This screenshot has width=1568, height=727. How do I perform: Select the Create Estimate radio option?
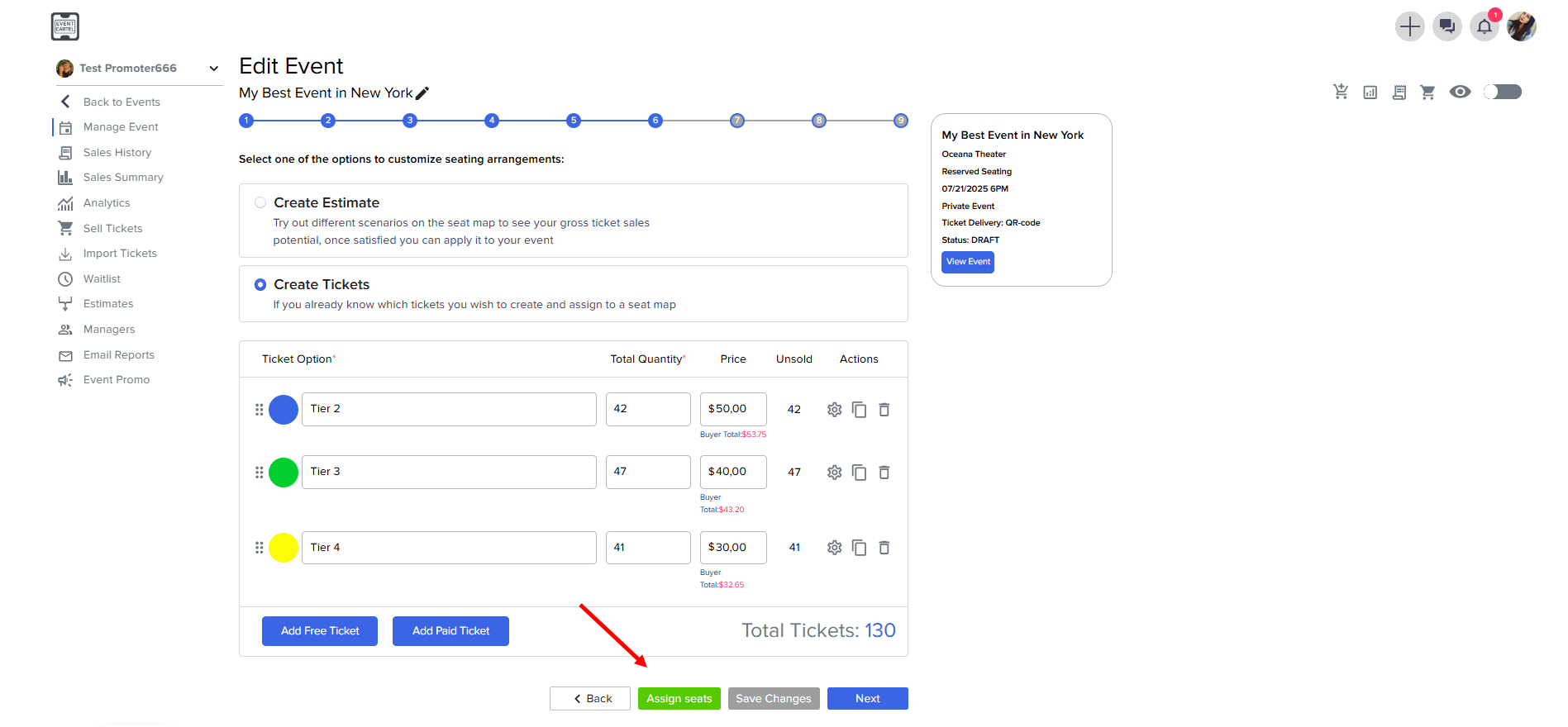point(260,202)
